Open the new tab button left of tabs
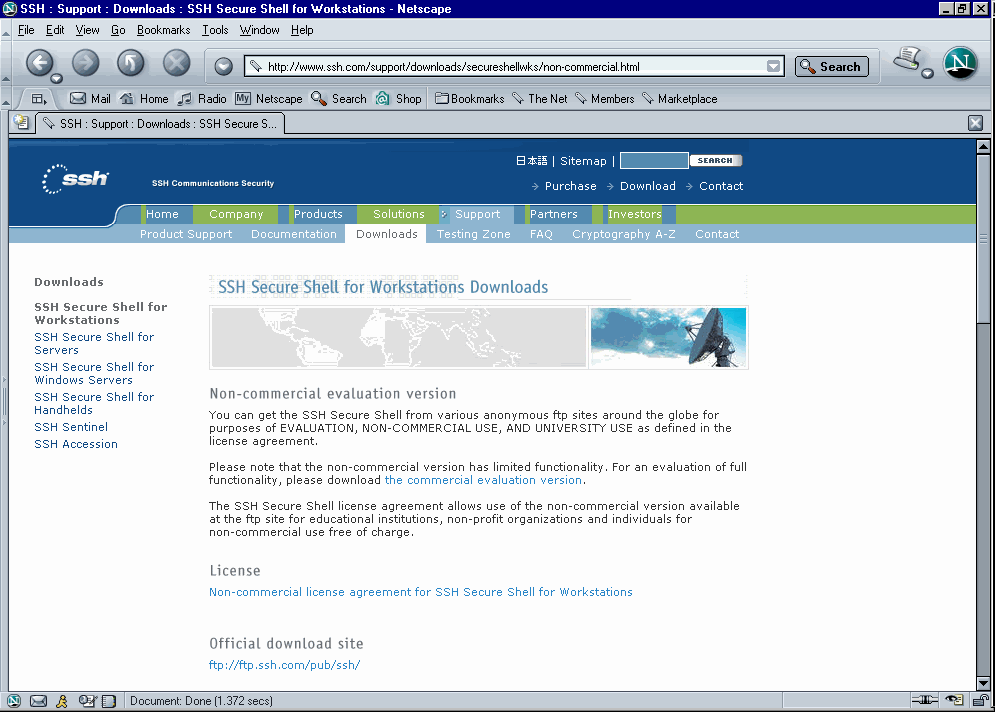 tap(21, 123)
